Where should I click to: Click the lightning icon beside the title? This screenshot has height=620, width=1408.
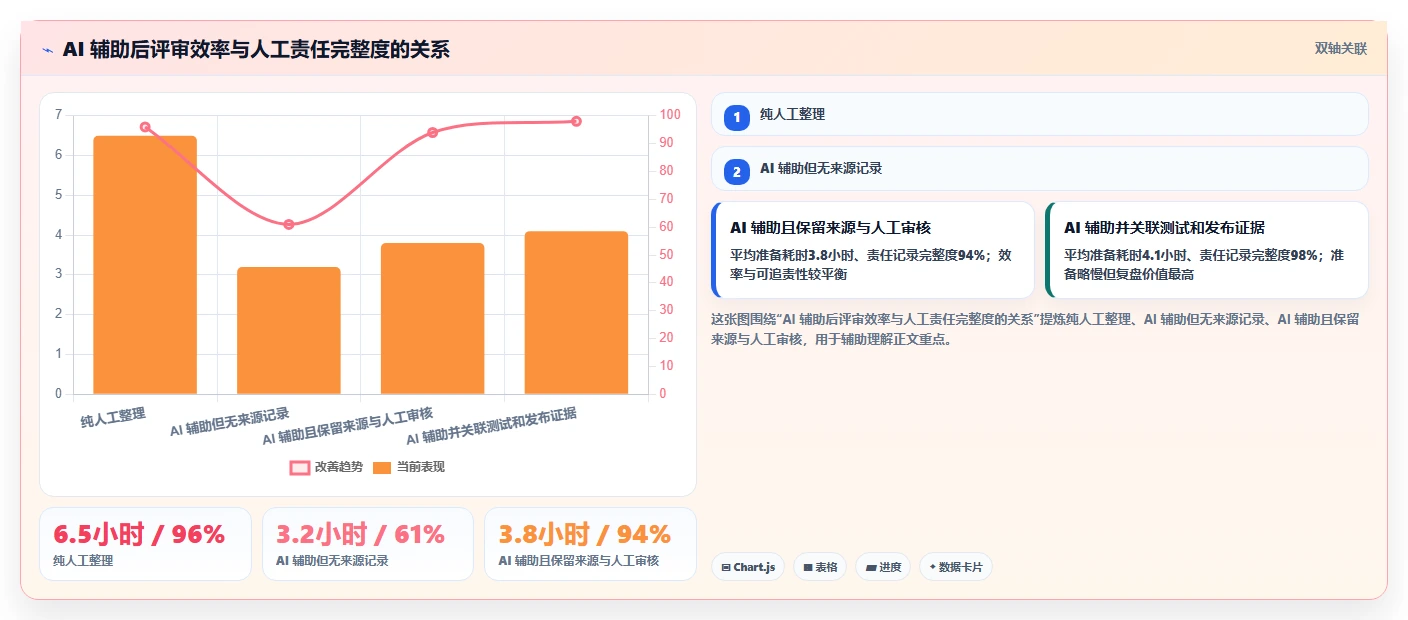pos(48,50)
